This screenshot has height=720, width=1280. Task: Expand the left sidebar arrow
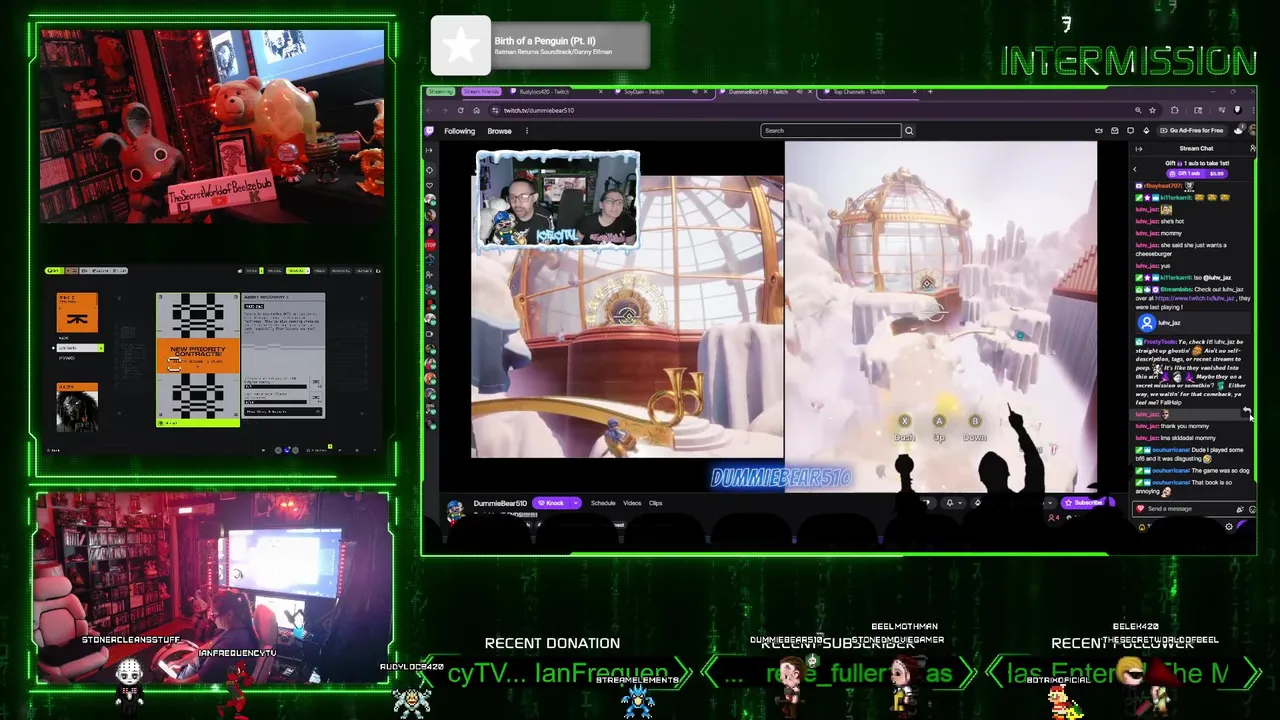[x=430, y=150]
